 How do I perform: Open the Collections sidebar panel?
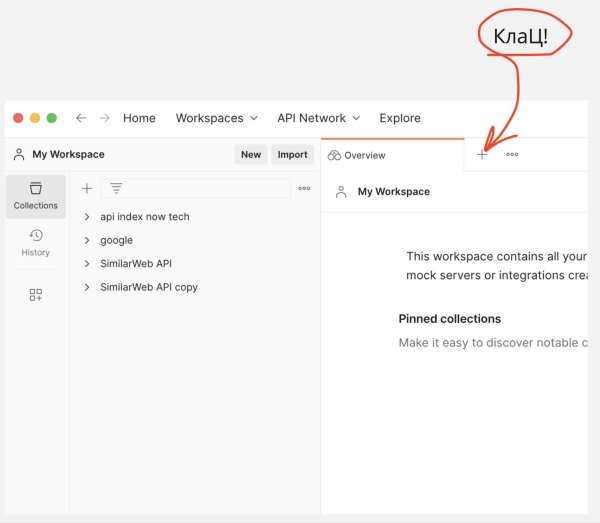(36, 196)
